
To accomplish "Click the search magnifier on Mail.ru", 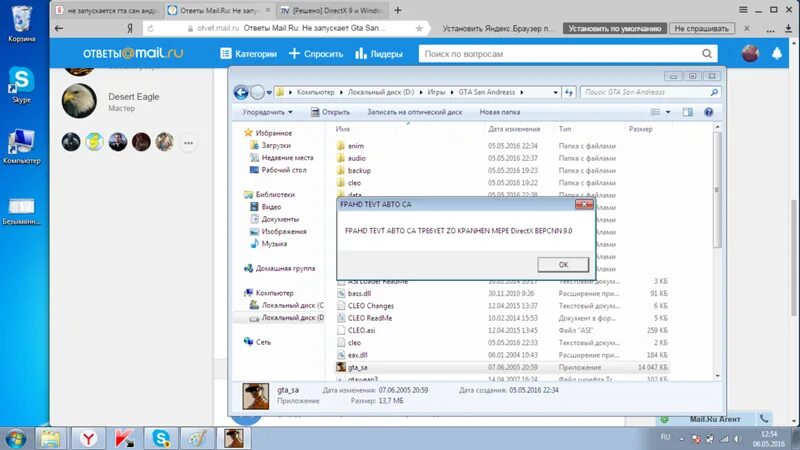I will click(x=707, y=54).
